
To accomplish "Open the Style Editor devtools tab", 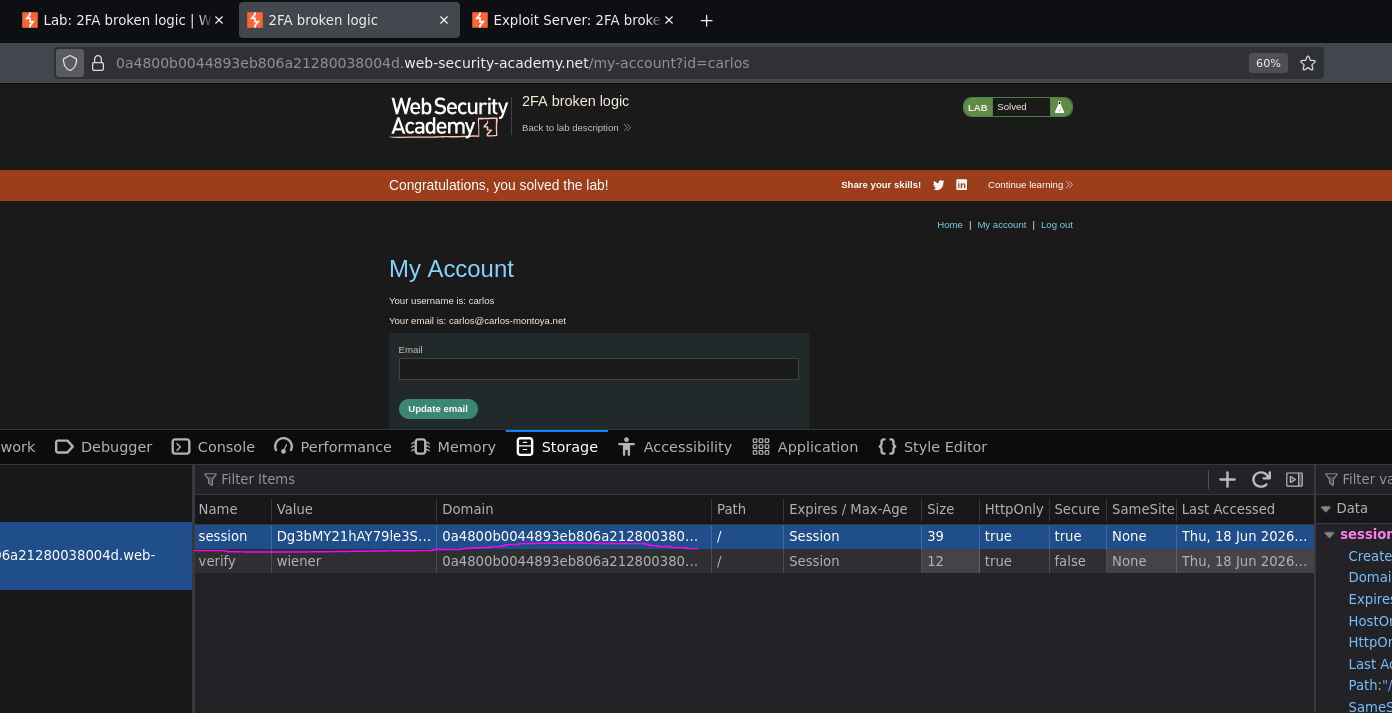I will pyautogui.click(x=933, y=447).
